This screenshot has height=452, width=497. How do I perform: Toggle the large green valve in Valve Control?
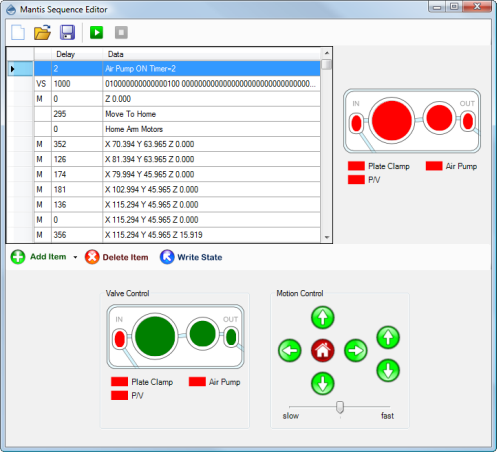coord(155,336)
